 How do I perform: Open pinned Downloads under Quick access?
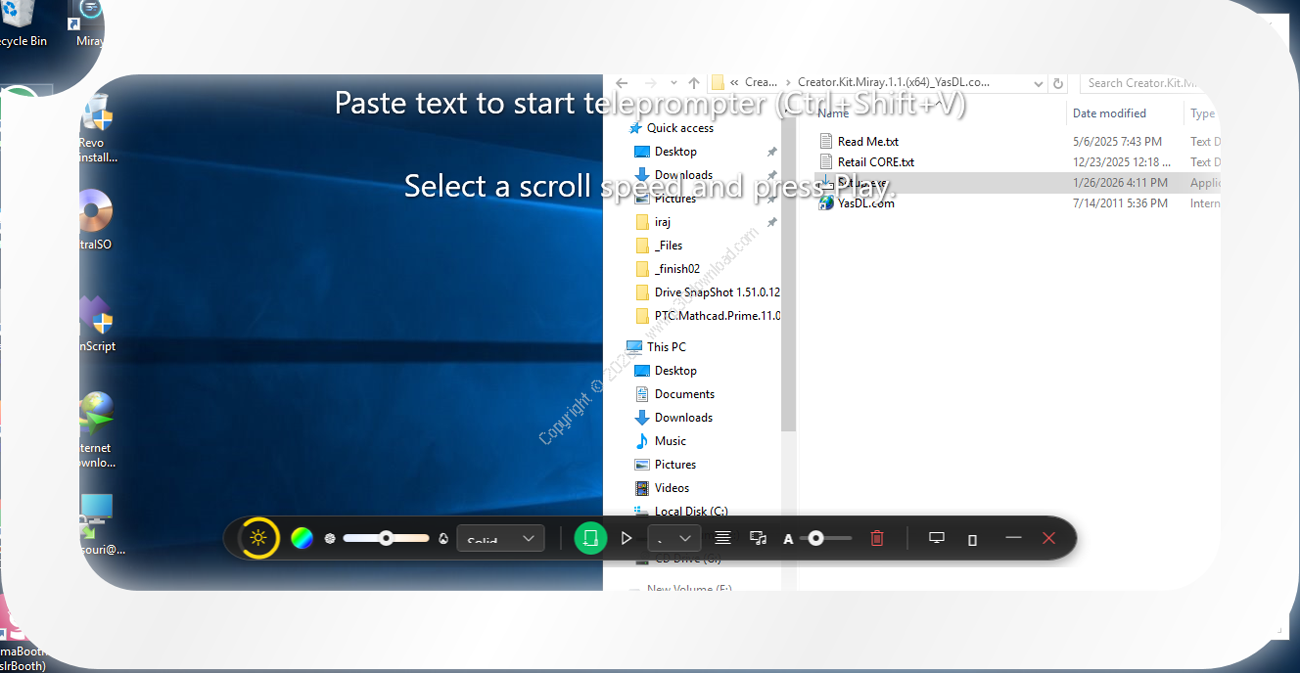coord(683,175)
